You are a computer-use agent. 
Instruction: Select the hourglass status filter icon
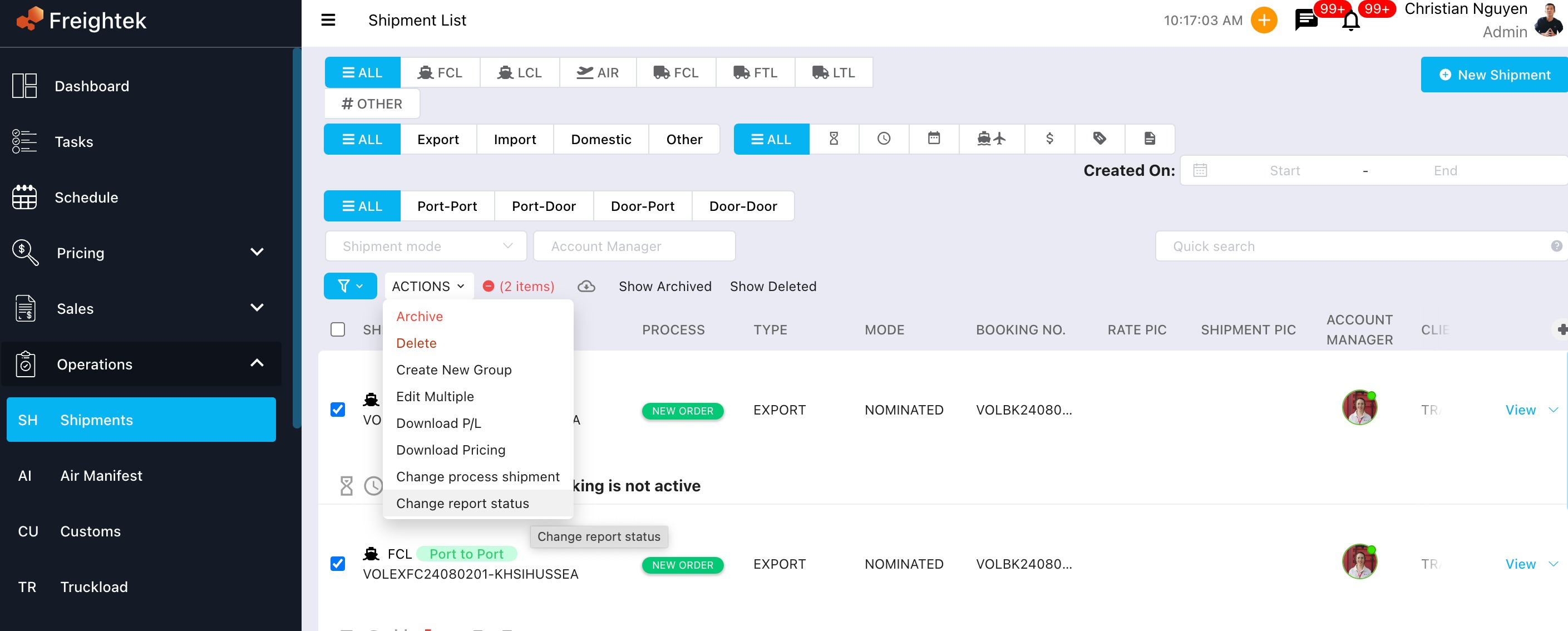(x=834, y=139)
